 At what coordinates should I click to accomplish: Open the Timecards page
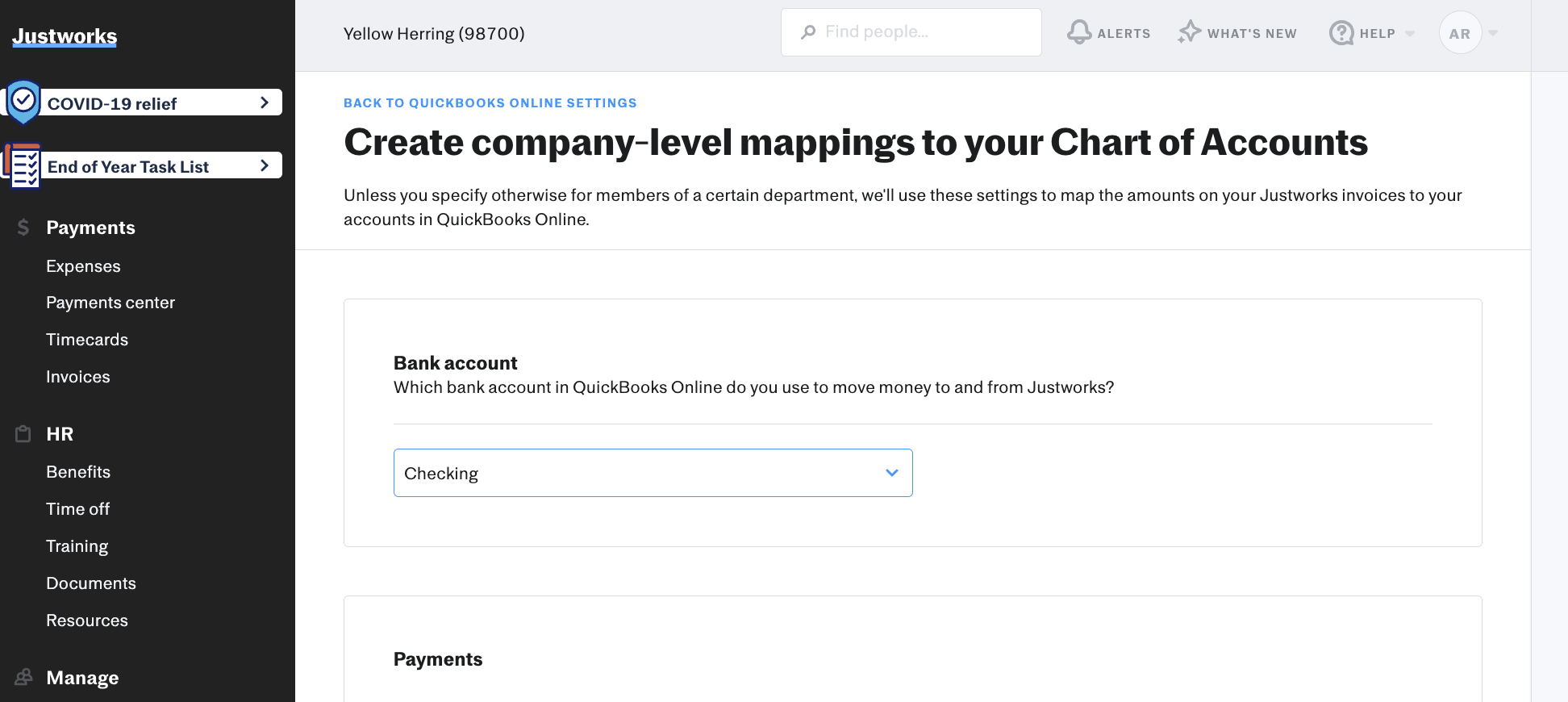pos(87,340)
